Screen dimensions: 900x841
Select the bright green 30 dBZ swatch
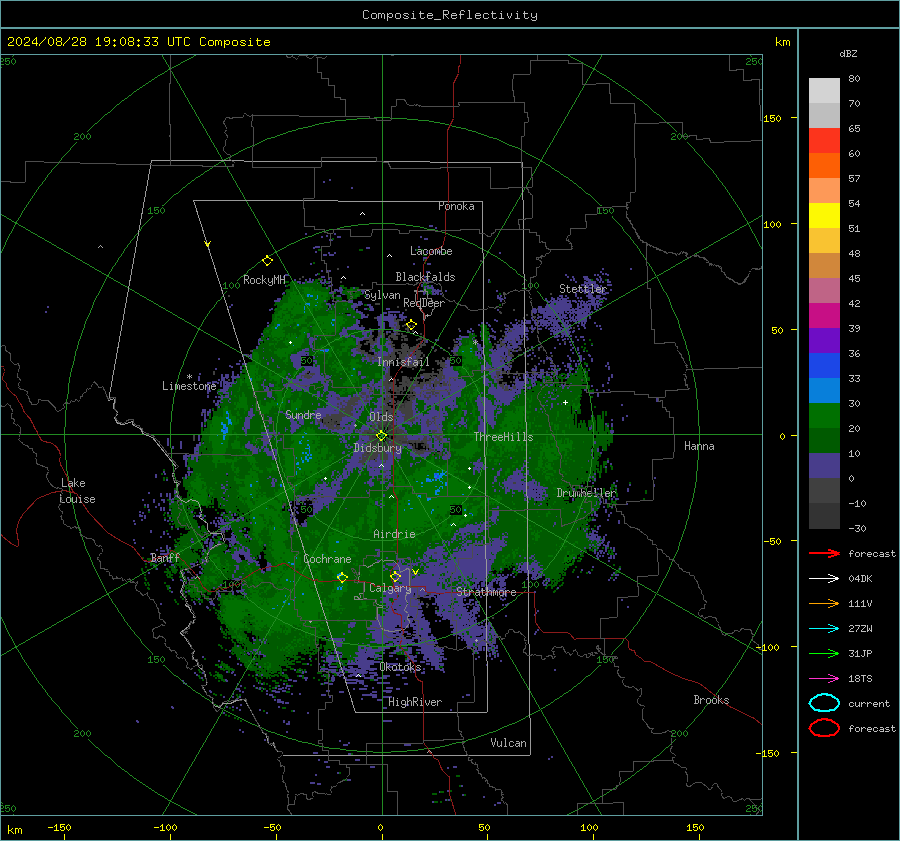(824, 415)
